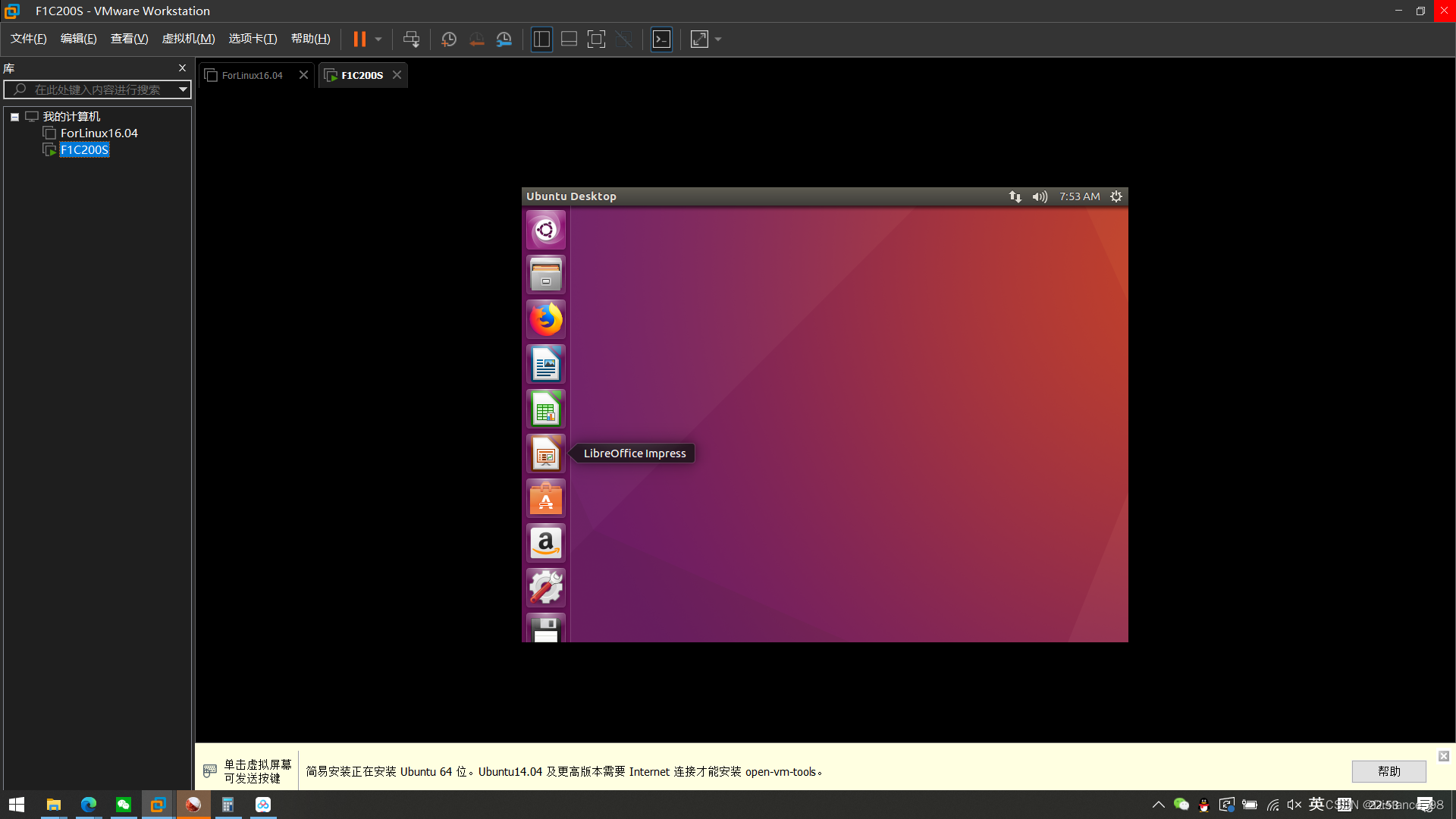Pause the virtual machine with orange button
Viewport: 1456px width, 819px height.
point(359,39)
